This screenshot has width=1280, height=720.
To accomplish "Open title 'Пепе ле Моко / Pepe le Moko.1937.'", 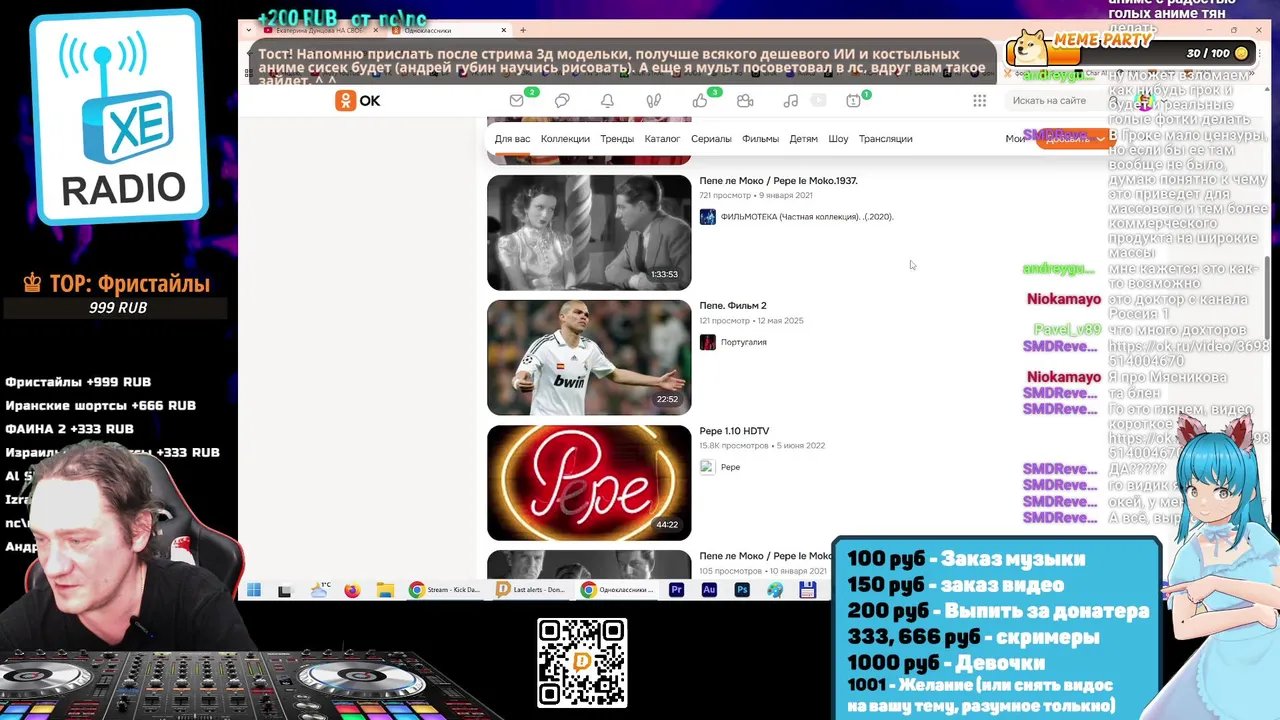I will 778,181.
